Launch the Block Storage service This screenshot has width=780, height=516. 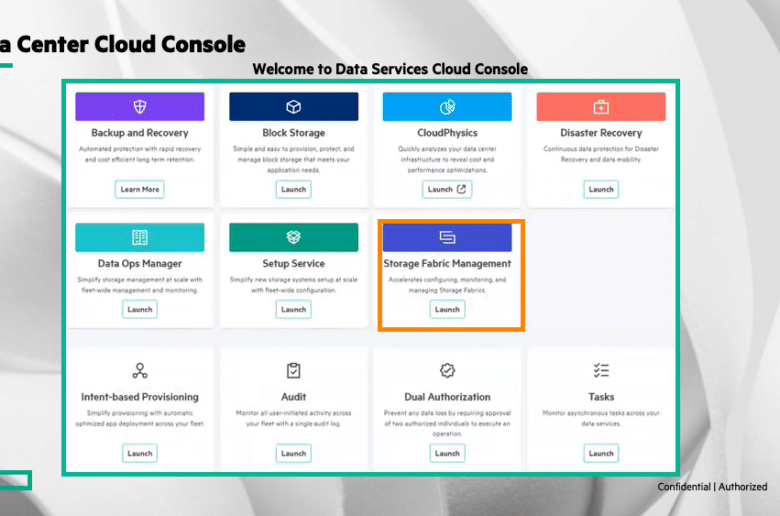(293, 189)
